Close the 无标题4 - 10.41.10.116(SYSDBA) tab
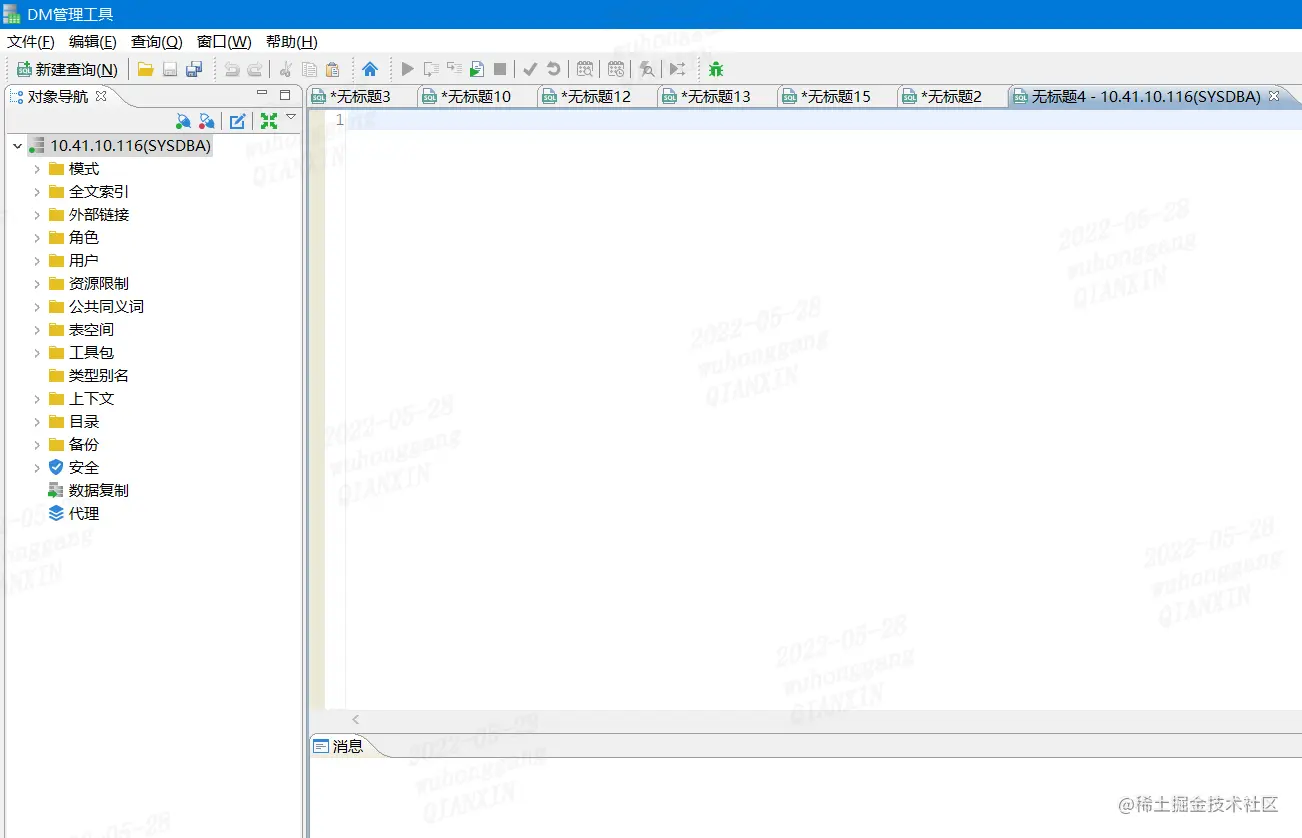This screenshot has width=1302, height=838. tap(1274, 96)
